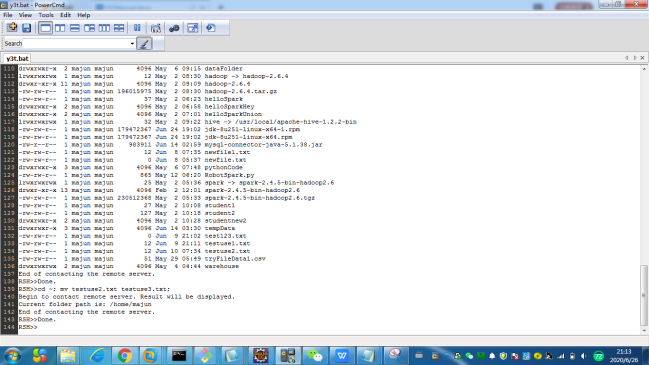Open the Sogou browser taskbar icon
Screen dimensions: 649x365
[40, 355]
